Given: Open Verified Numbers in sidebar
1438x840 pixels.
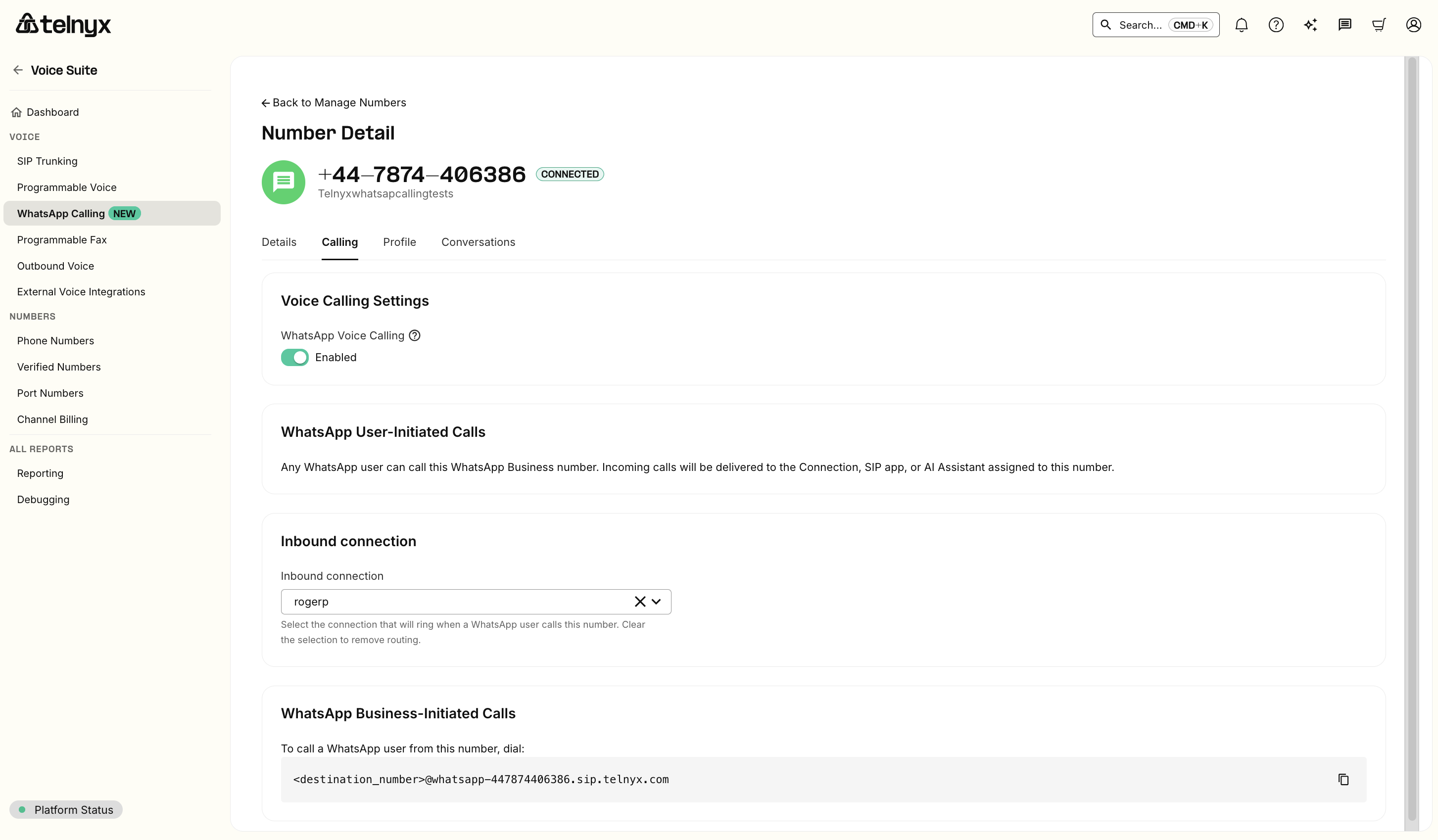Looking at the screenshot, I should 59,367.
